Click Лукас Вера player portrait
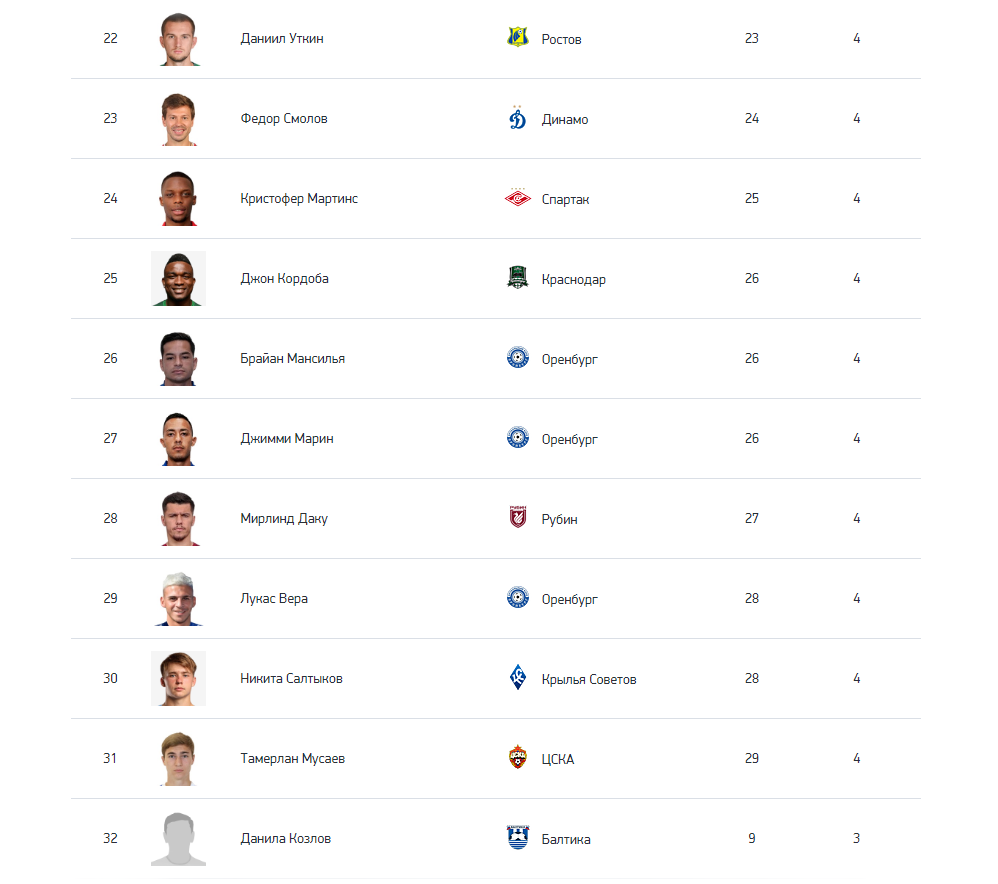The image size is (998, 884). pos(178,598)
